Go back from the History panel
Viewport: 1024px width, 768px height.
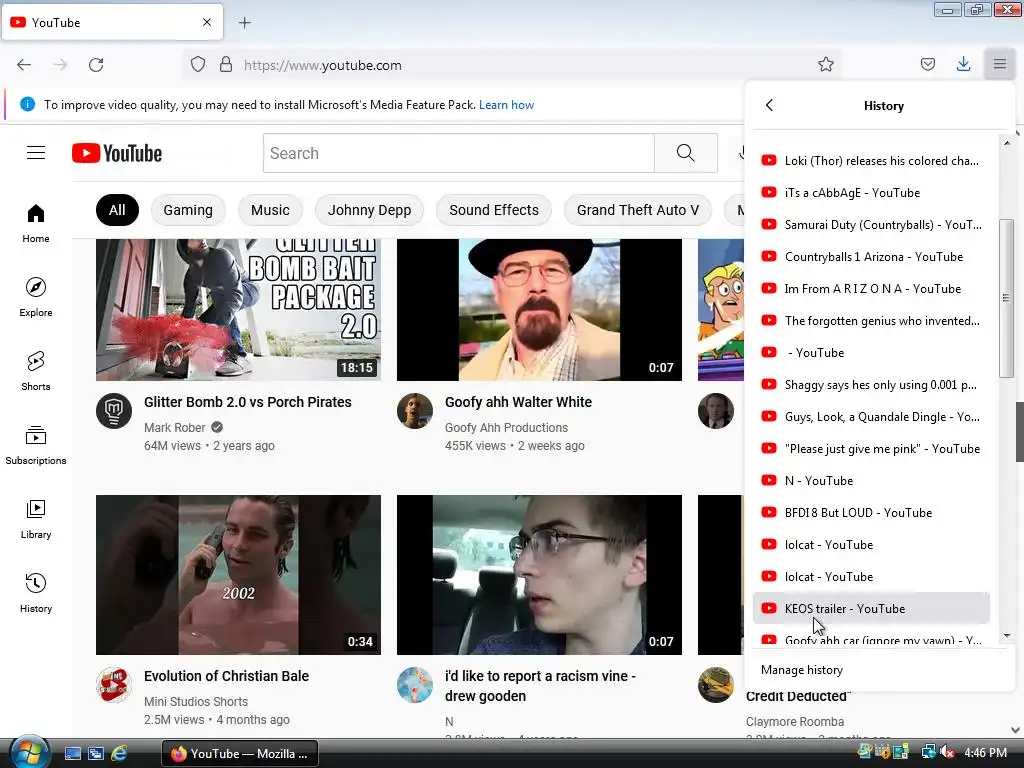(769, 105)
